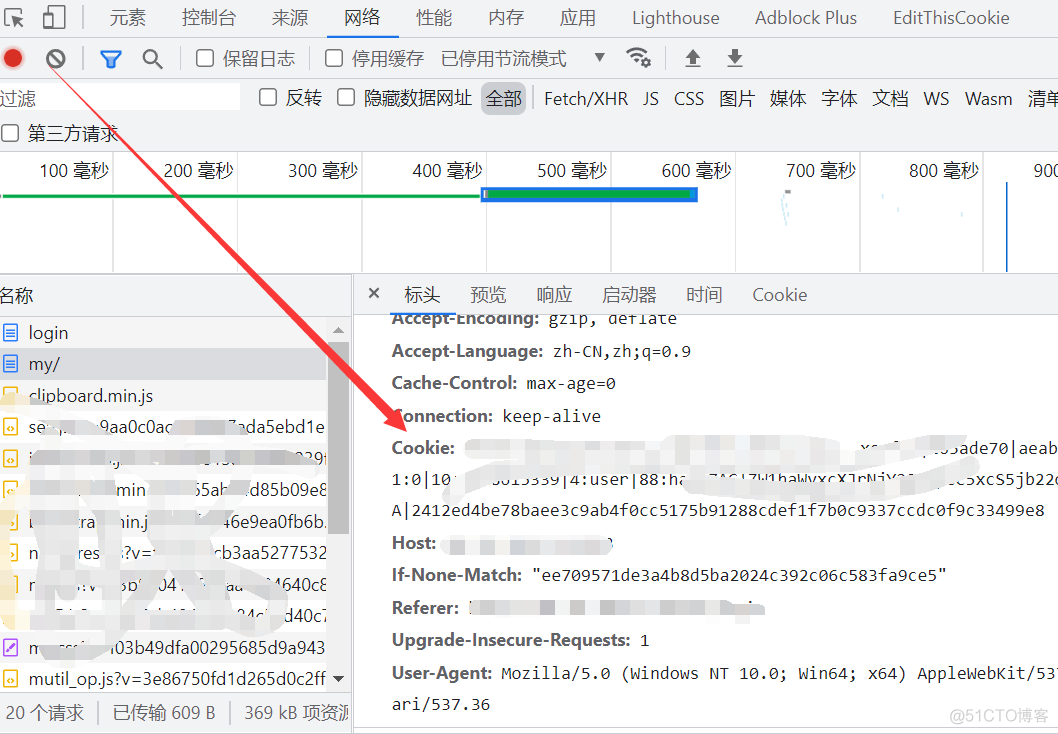Click the selected timeline range overview bar
The image size is (1058, 734).
click(x=589, y=194)
